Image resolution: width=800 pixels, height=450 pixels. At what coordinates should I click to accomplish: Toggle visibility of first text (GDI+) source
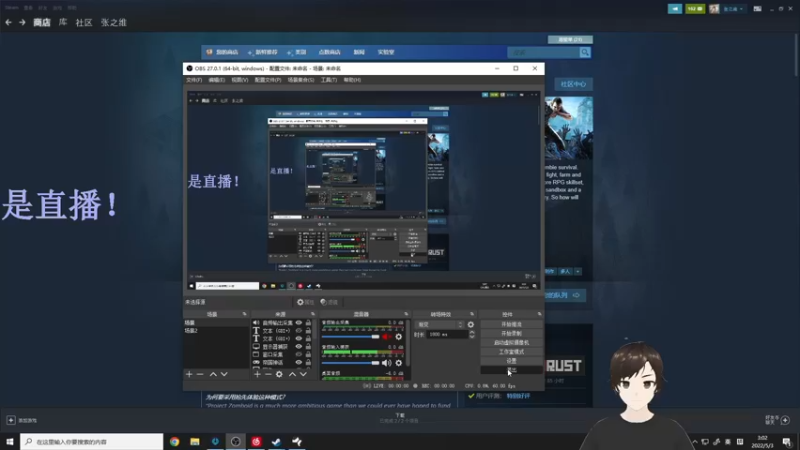(299, 331)
